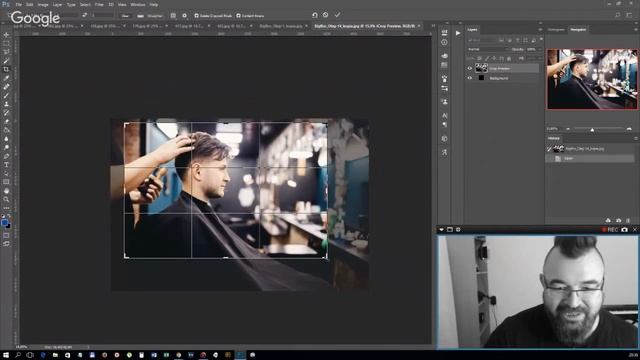Open the Navigator panel flyout menu
640x360 pixels.
(635, 30)
